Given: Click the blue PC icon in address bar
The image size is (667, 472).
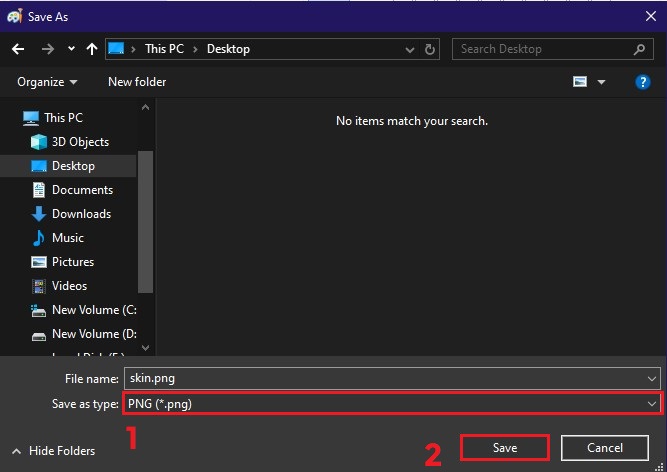Looking at the screenshot, I should 116,48.
